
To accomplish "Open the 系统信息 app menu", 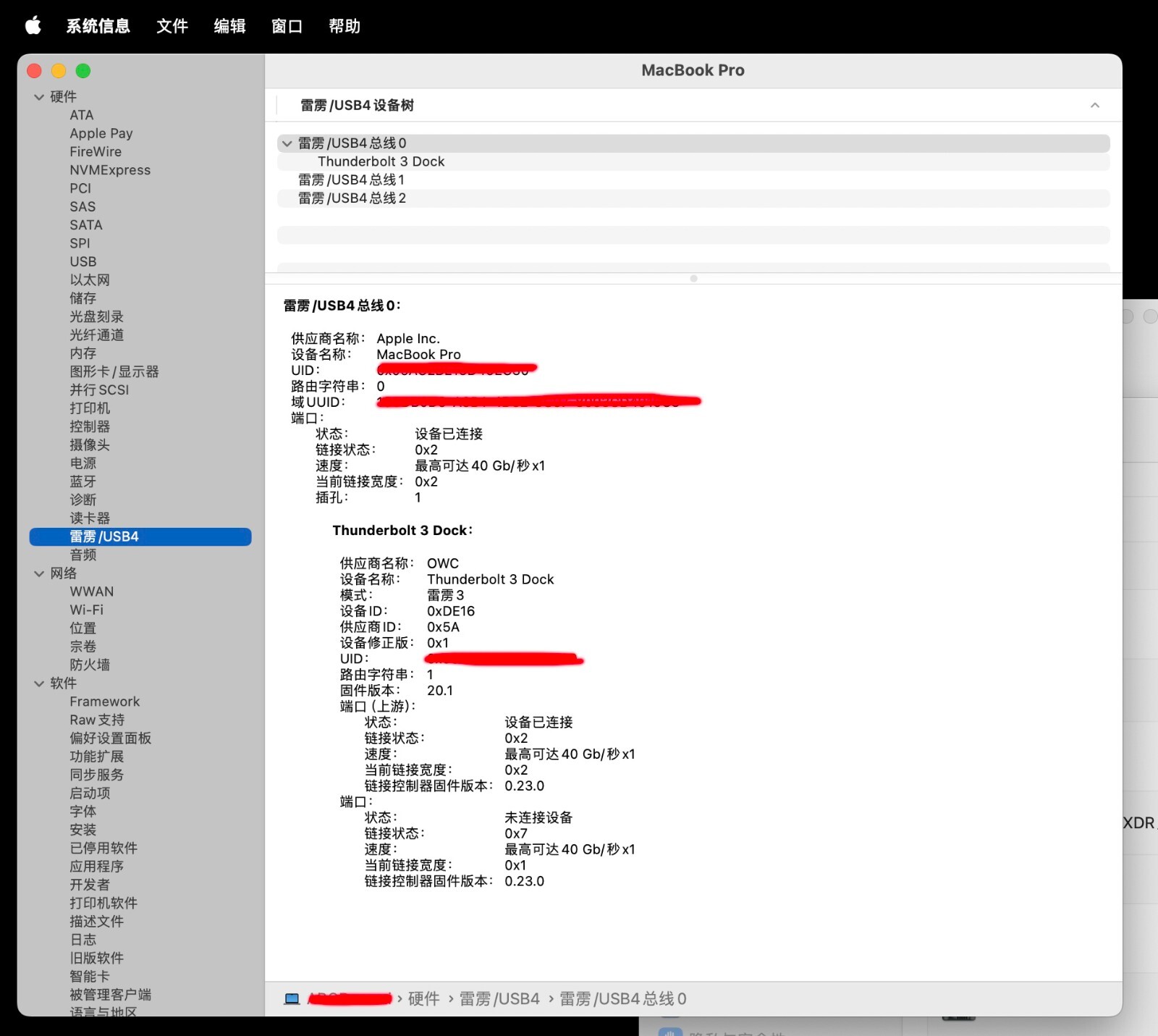I will tap(98, 26).
